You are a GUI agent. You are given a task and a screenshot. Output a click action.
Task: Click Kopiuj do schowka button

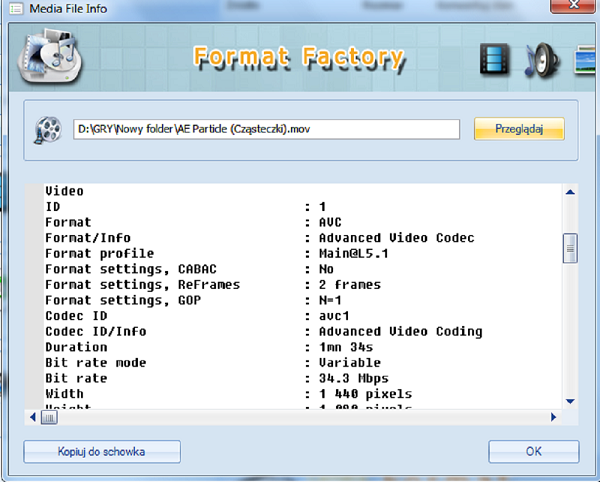tap(102, 452)
